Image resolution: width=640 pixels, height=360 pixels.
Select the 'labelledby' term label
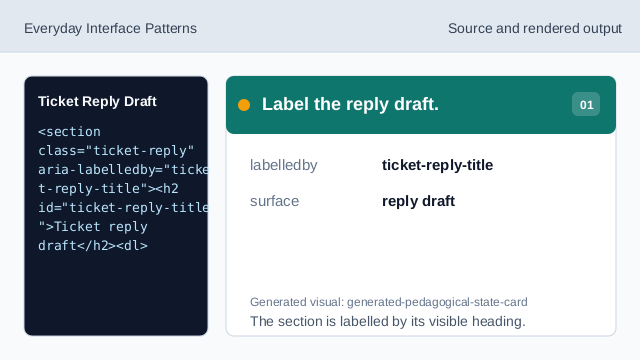[x=284, y=165]
